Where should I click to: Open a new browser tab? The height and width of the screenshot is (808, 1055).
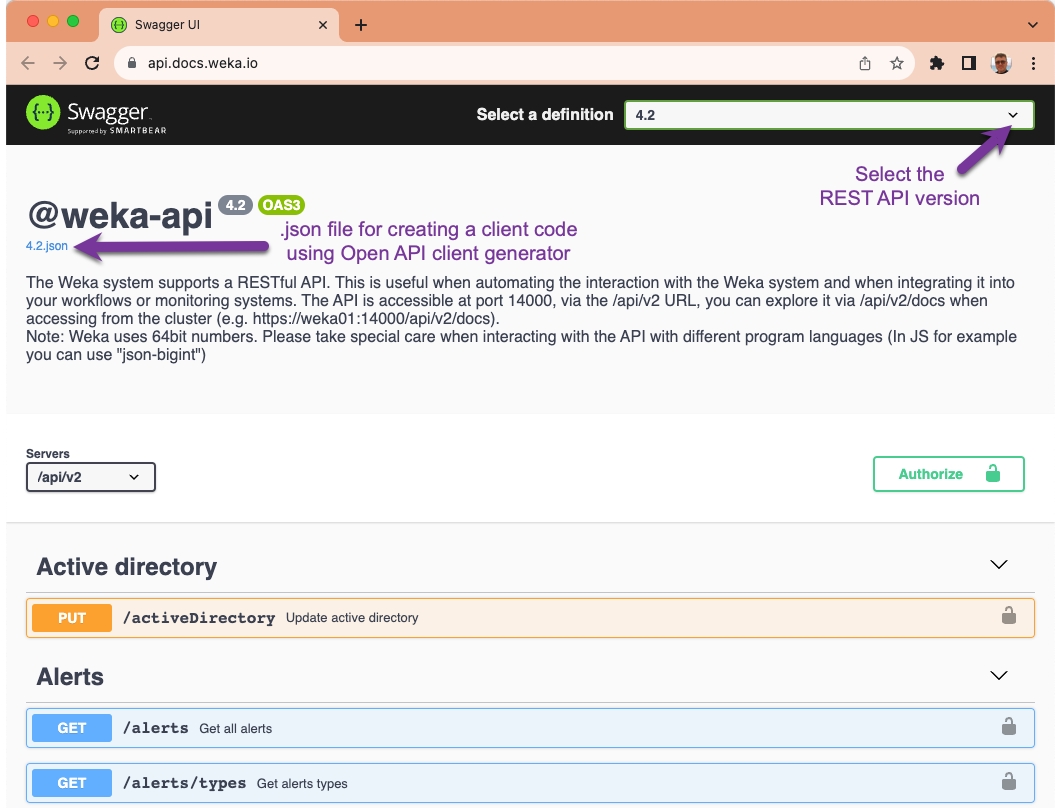[x=361, y=25]
